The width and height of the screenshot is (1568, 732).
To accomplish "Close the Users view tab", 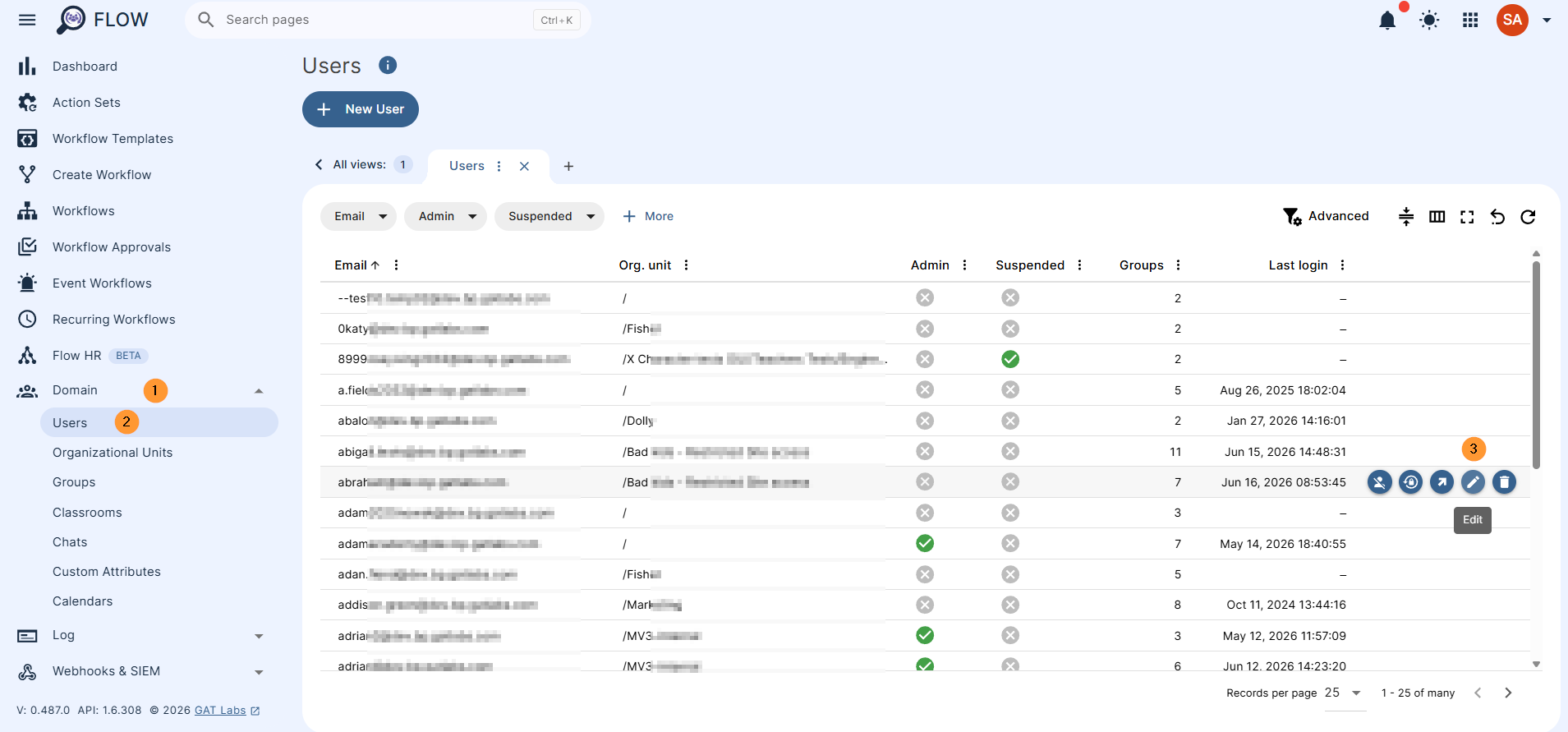I will pyautogui.click(x=524, y=166).
